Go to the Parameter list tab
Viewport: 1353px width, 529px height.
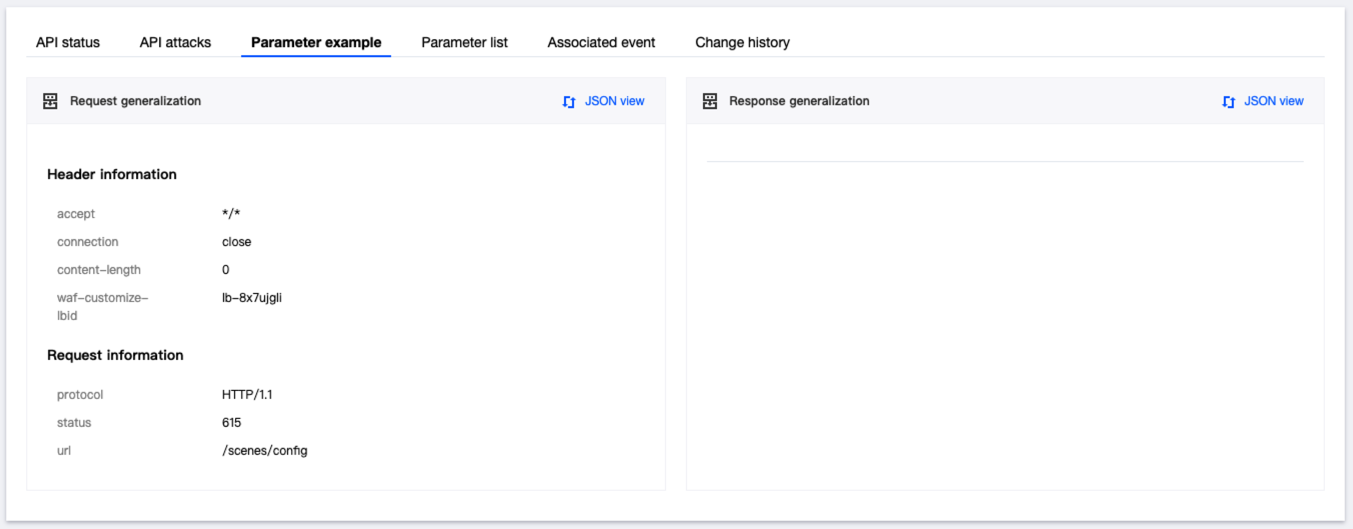(464, 43)
